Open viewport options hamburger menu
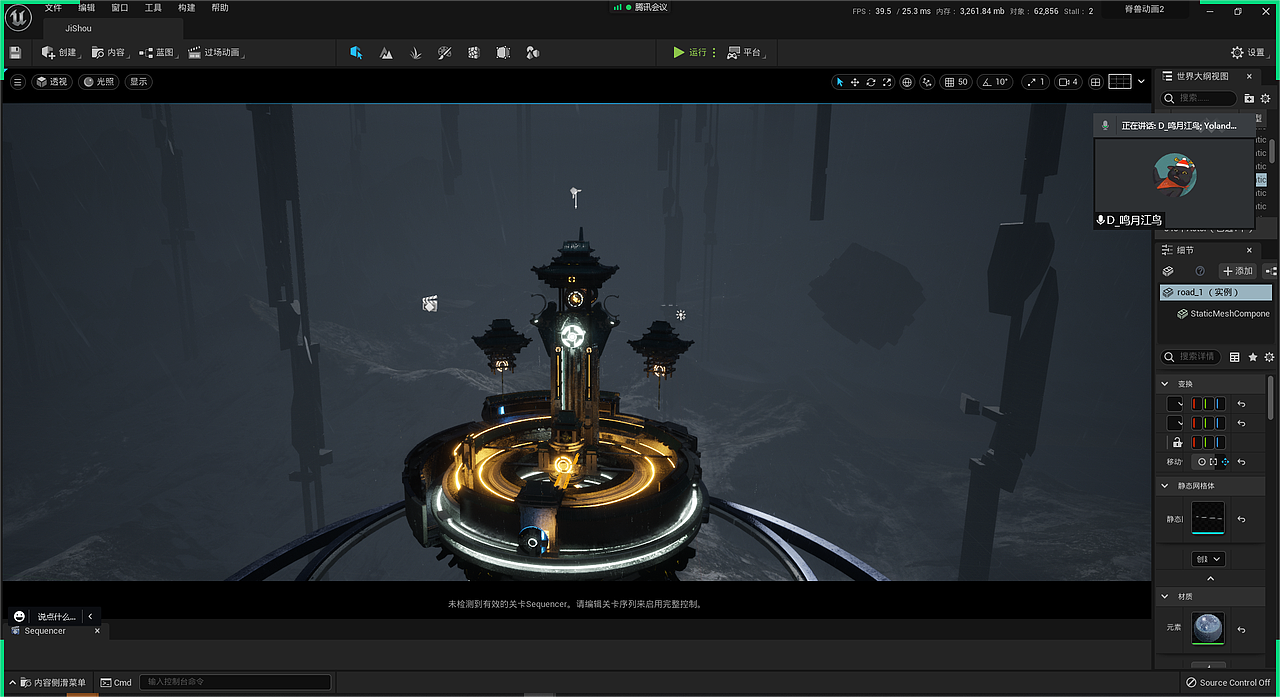This screenshot has height=697, width=1280. 17,82
